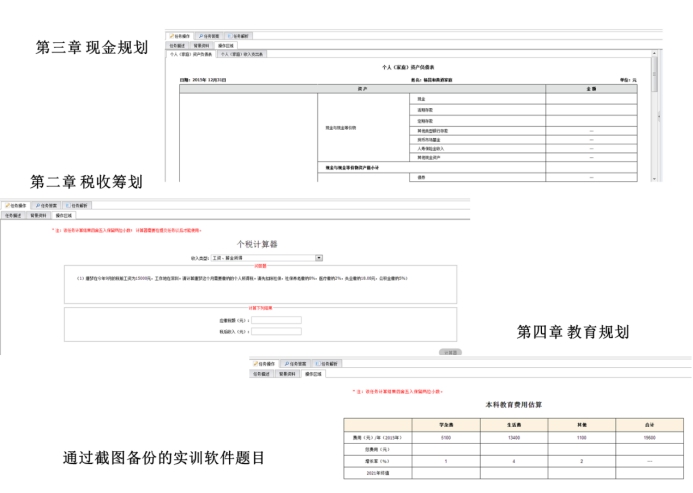
Task: Switch to 个人（家庭）收入支出表 tab
Action: 243,53
